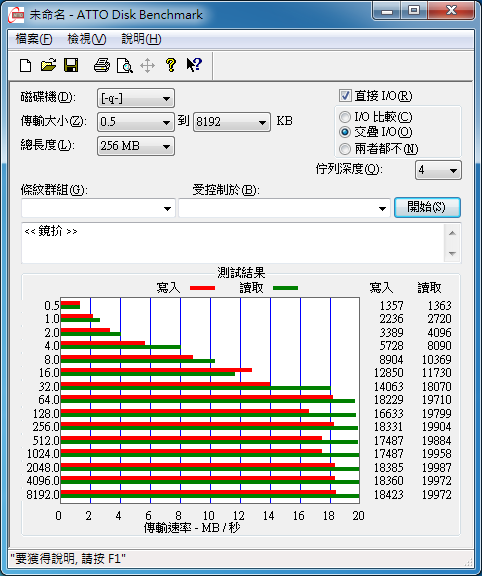Image resolution: width=482 pixels, height=576 pixels.
Task: Click the row label 1024.0 in chart
Action: [x=43, y=454]
